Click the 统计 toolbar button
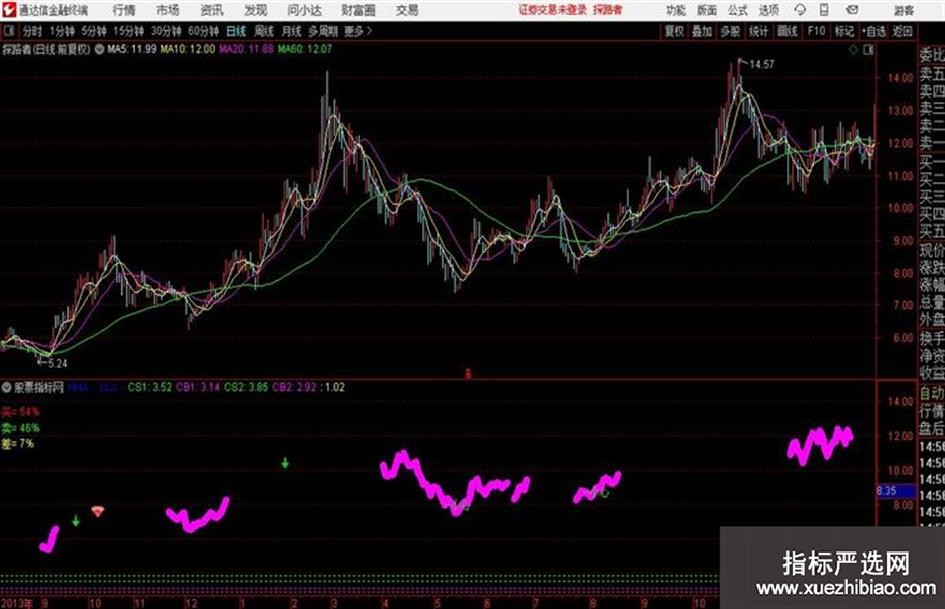This screenshot has width=945, height=609. coord(759,31)
